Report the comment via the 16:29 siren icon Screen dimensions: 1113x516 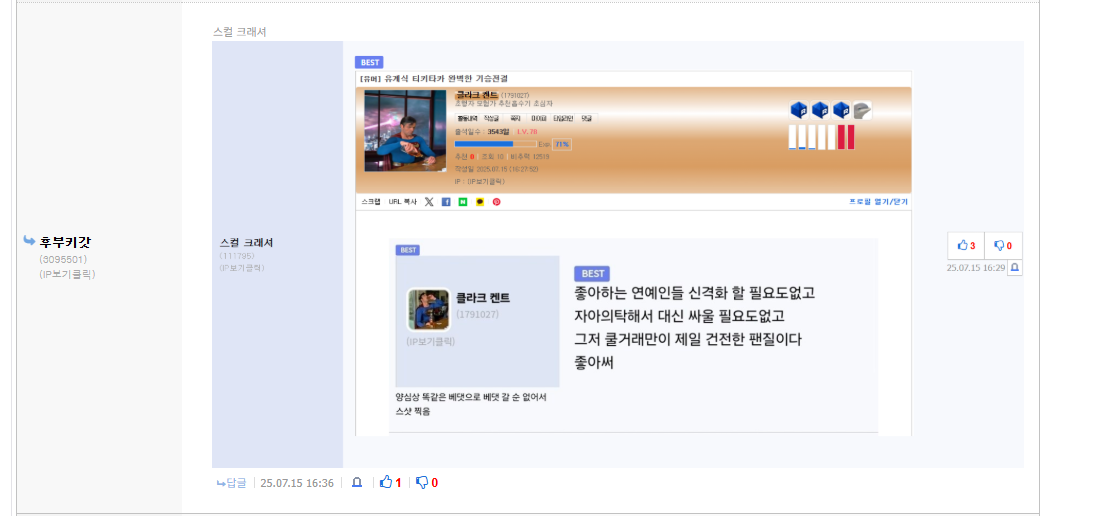pos(1015,268)
